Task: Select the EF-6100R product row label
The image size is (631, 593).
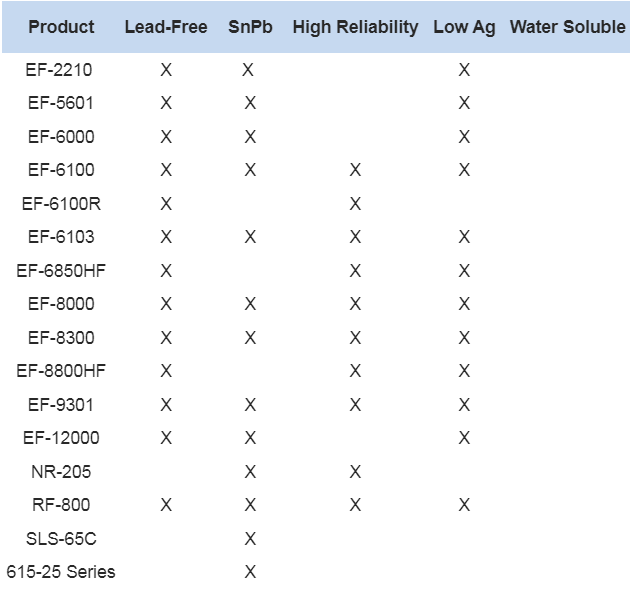Action: (x=61, y=204)
